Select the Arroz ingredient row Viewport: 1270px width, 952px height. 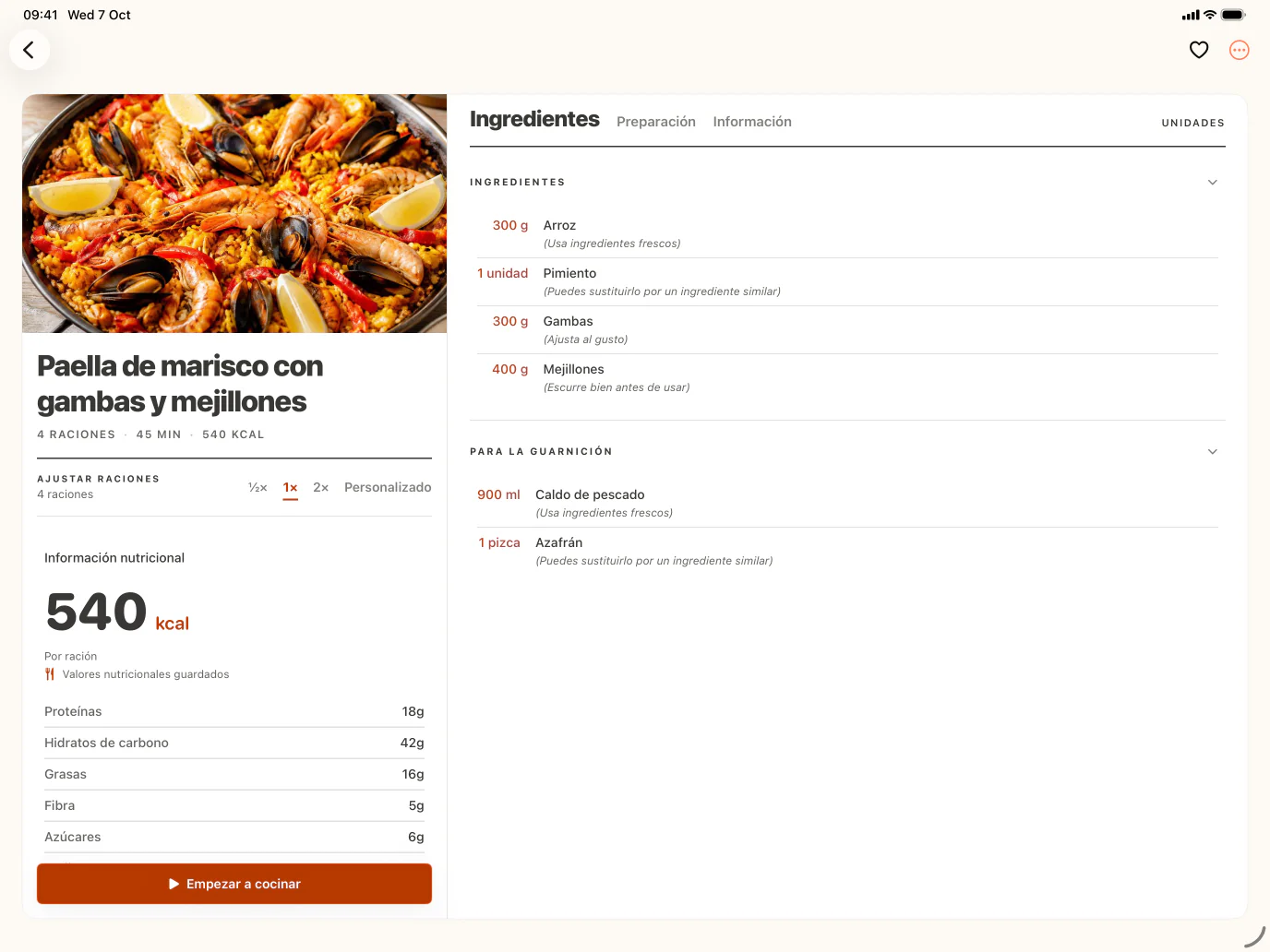pos(847,234)
